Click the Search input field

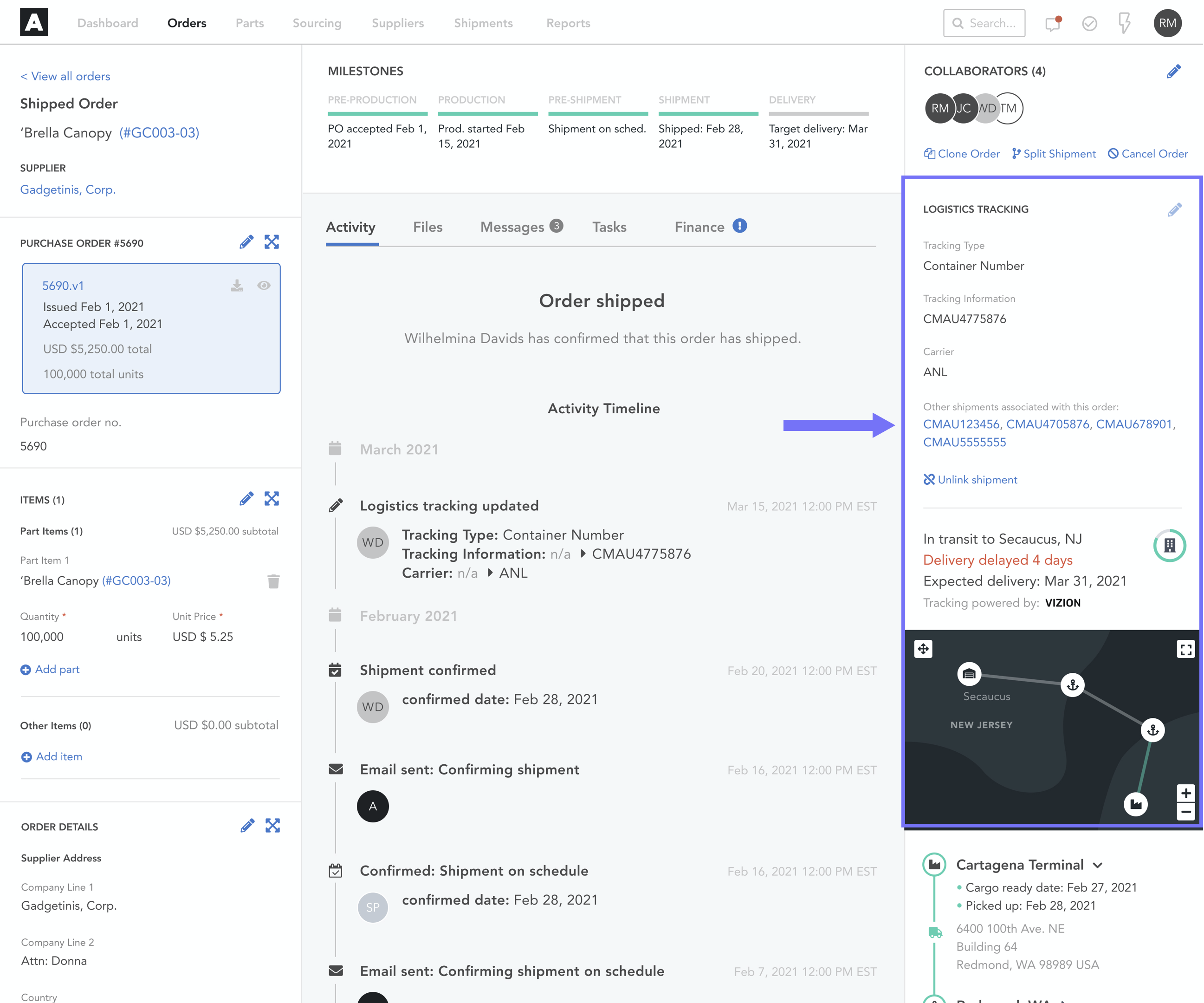coord(984,23)
